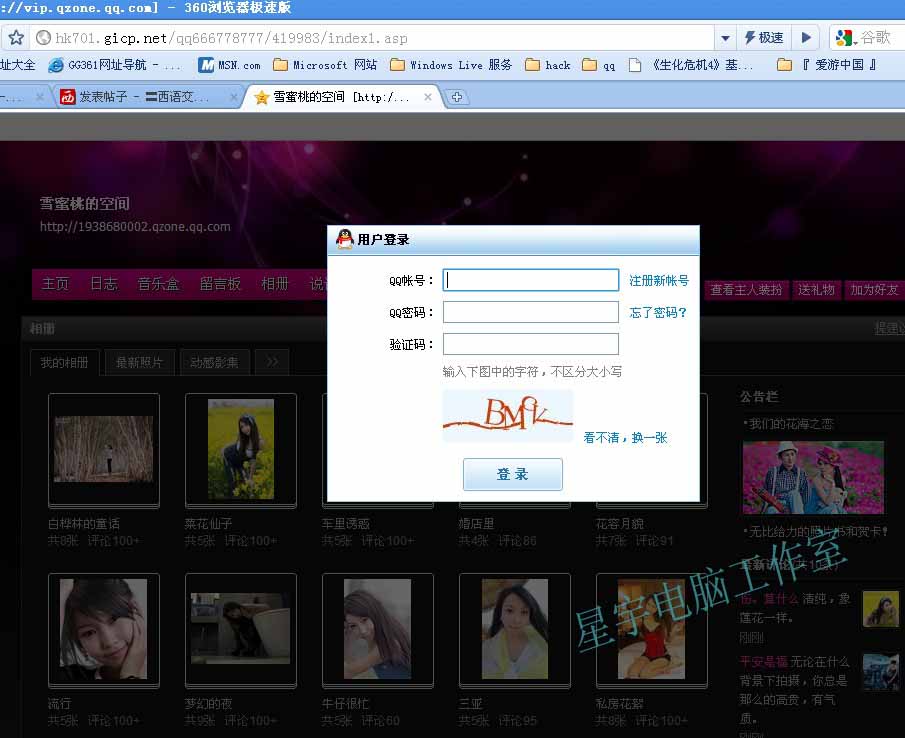Click the play arrow icon beside 极速 button
This screenshot has height=738, width=905.
tap(805, 38)
